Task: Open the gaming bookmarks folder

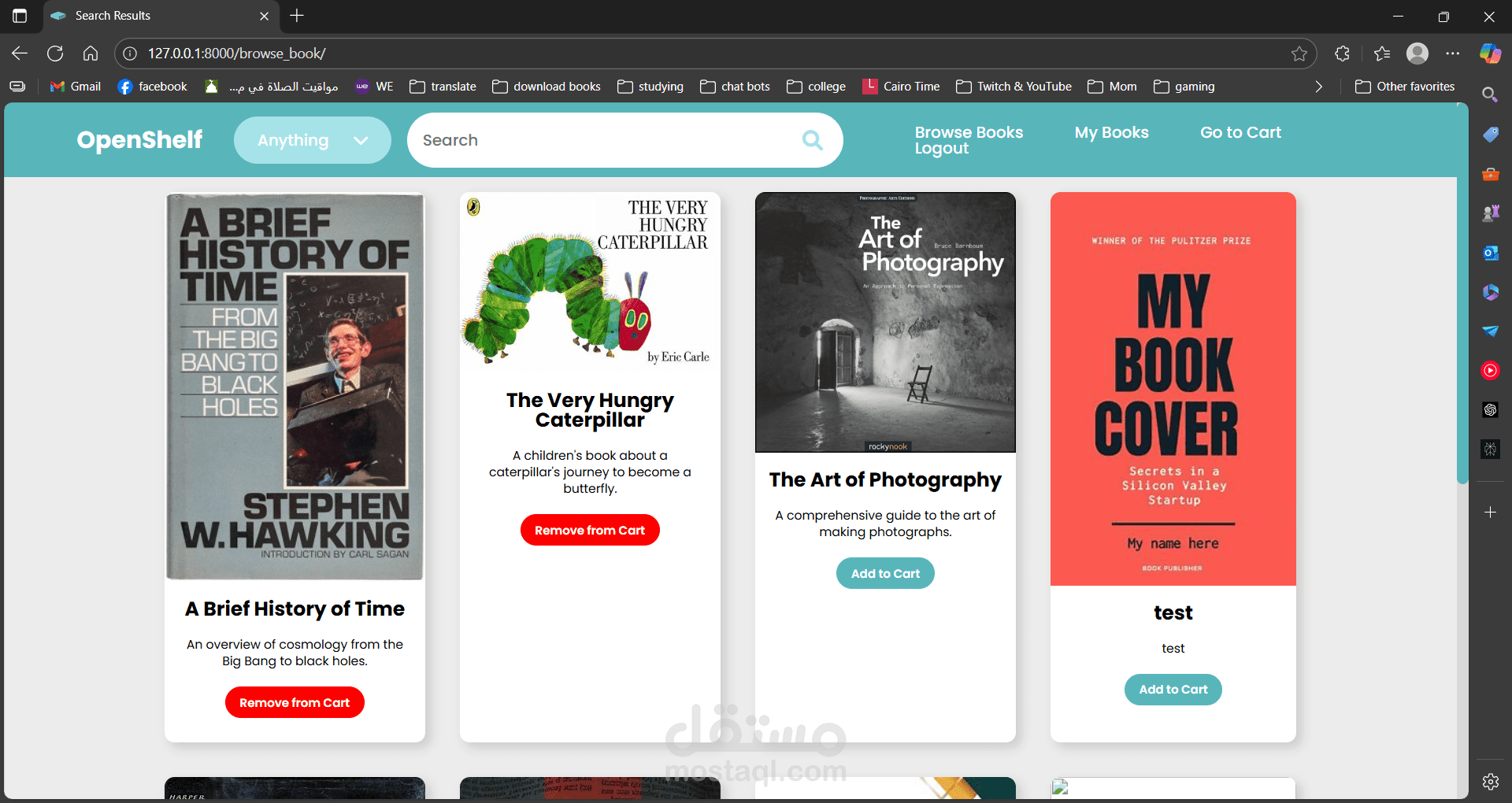Action: [x=1184, y=87]
